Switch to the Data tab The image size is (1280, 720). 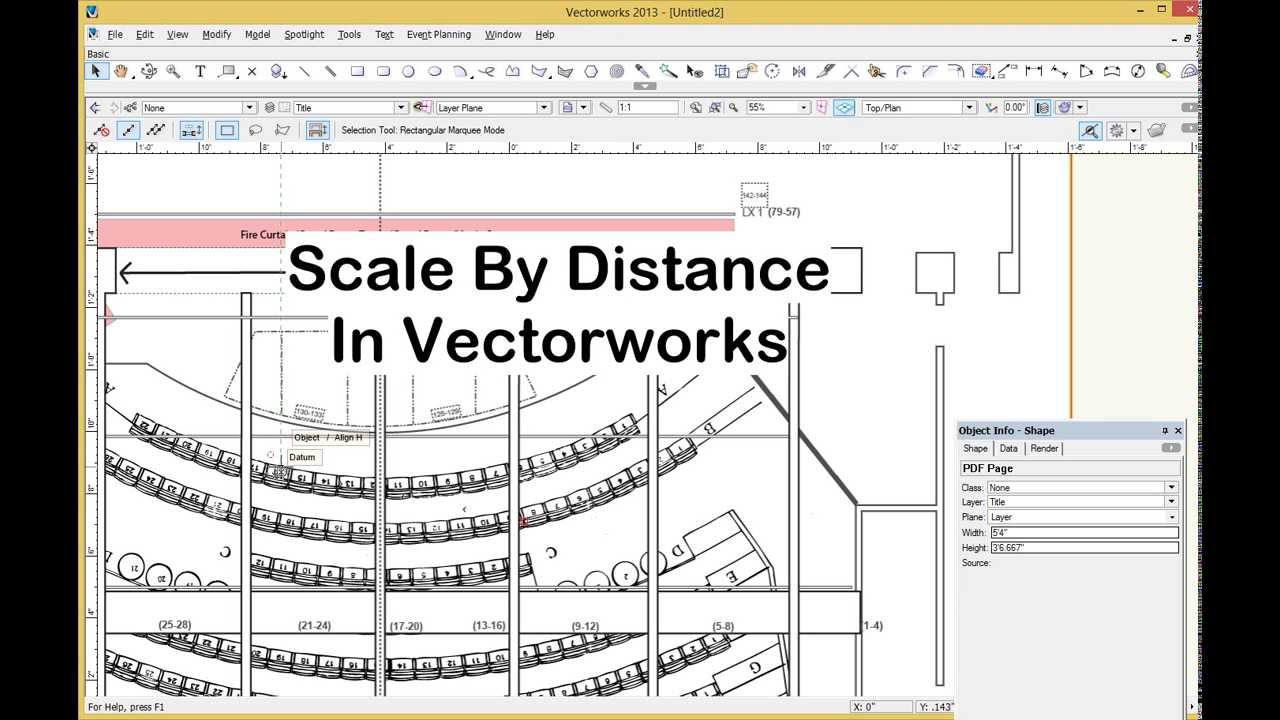(1008, 448)
